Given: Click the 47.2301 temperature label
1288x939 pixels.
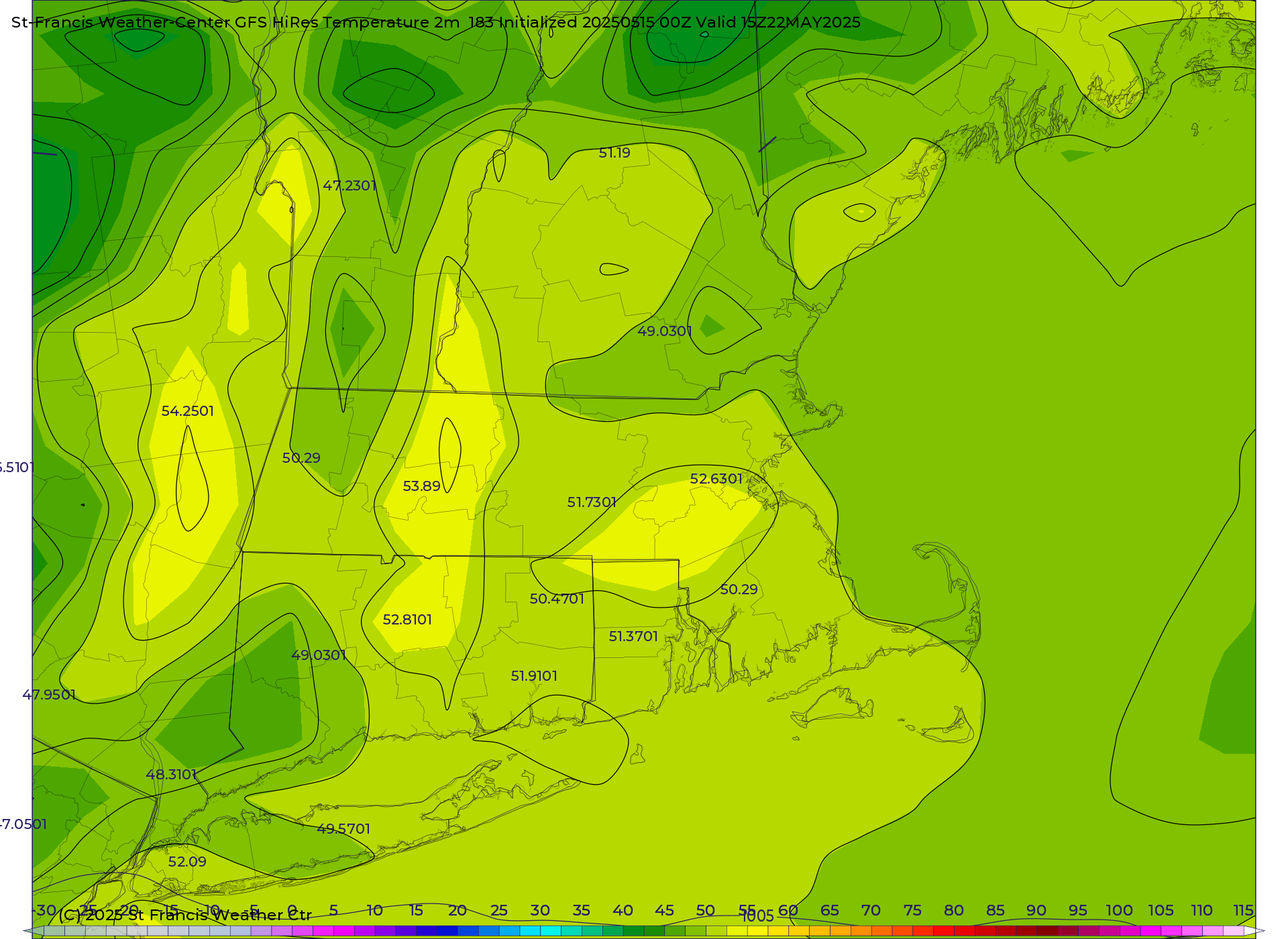Looking at the screenshot, I should pyautogui.click(x=350, y=186).
